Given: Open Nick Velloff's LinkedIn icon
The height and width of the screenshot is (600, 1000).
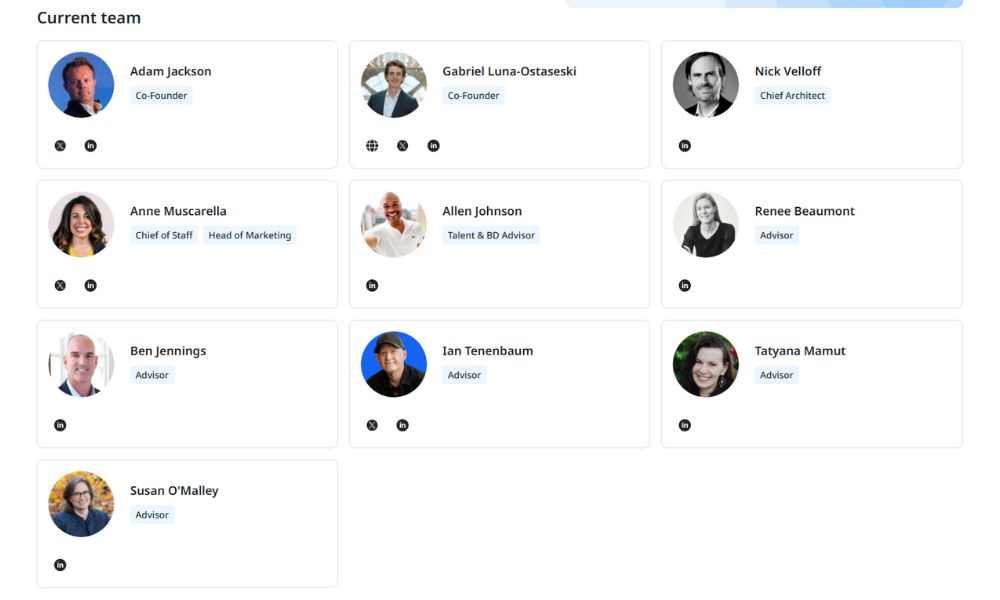Looking at the screenshot, I should pos(685,145).
